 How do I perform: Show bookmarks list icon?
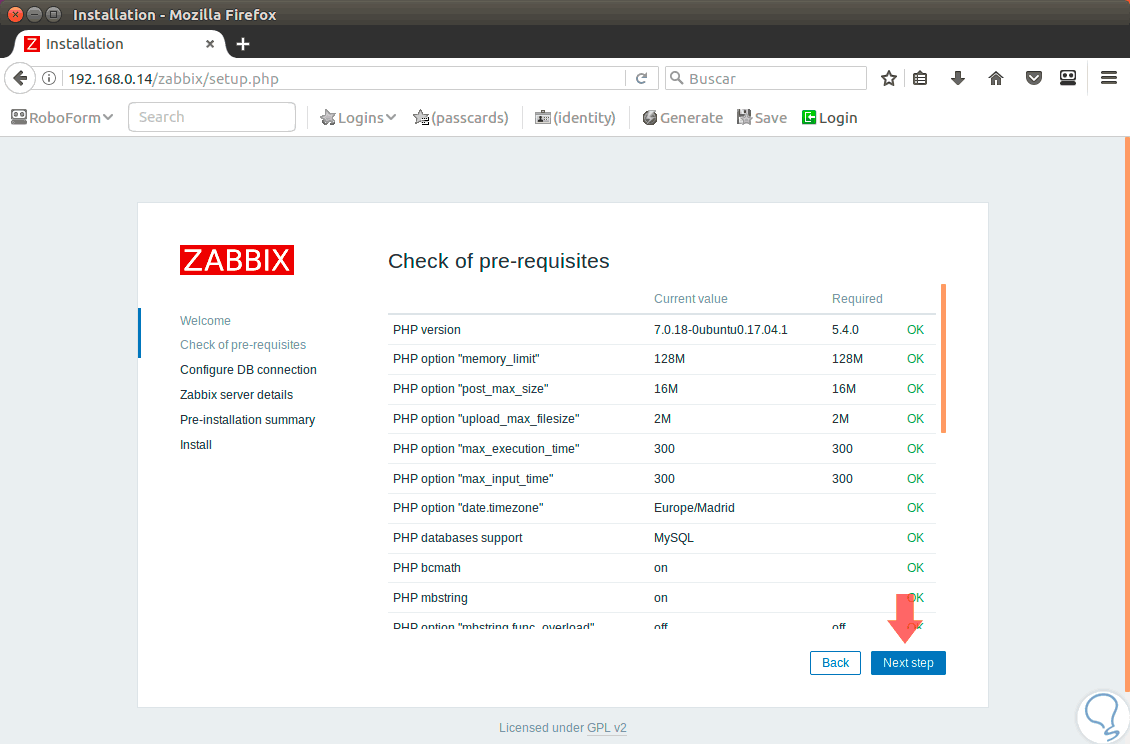click(x=920, y=78)
